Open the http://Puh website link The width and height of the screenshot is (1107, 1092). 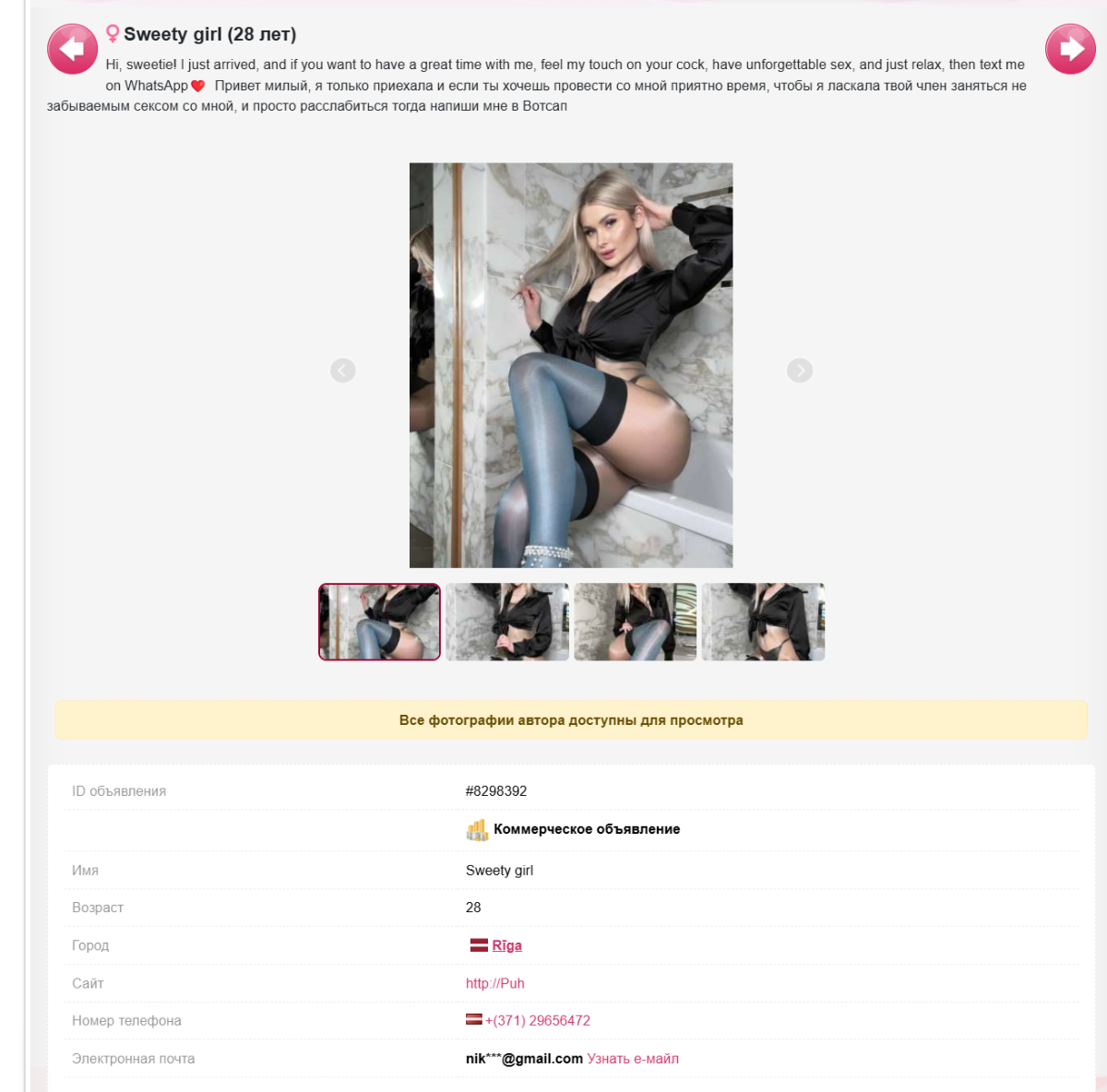pyautogui.click(x=495, y=983)
